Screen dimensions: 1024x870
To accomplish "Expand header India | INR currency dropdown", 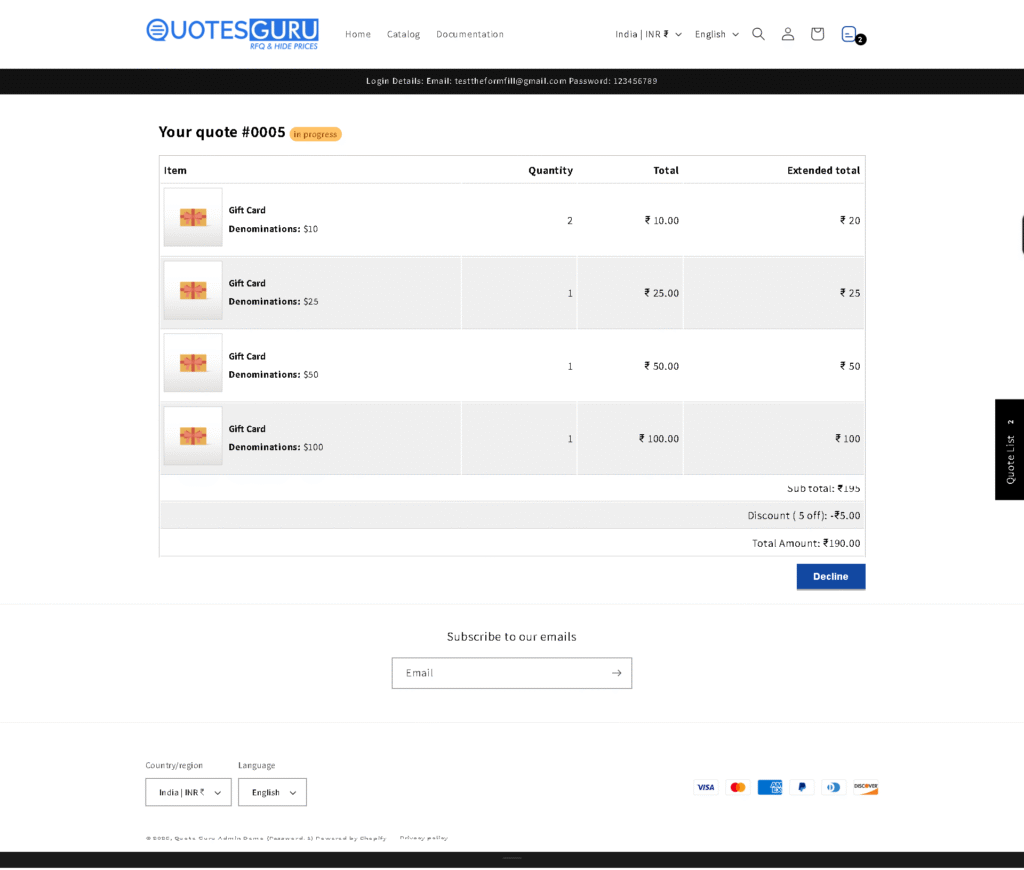I will pos(648,34).
